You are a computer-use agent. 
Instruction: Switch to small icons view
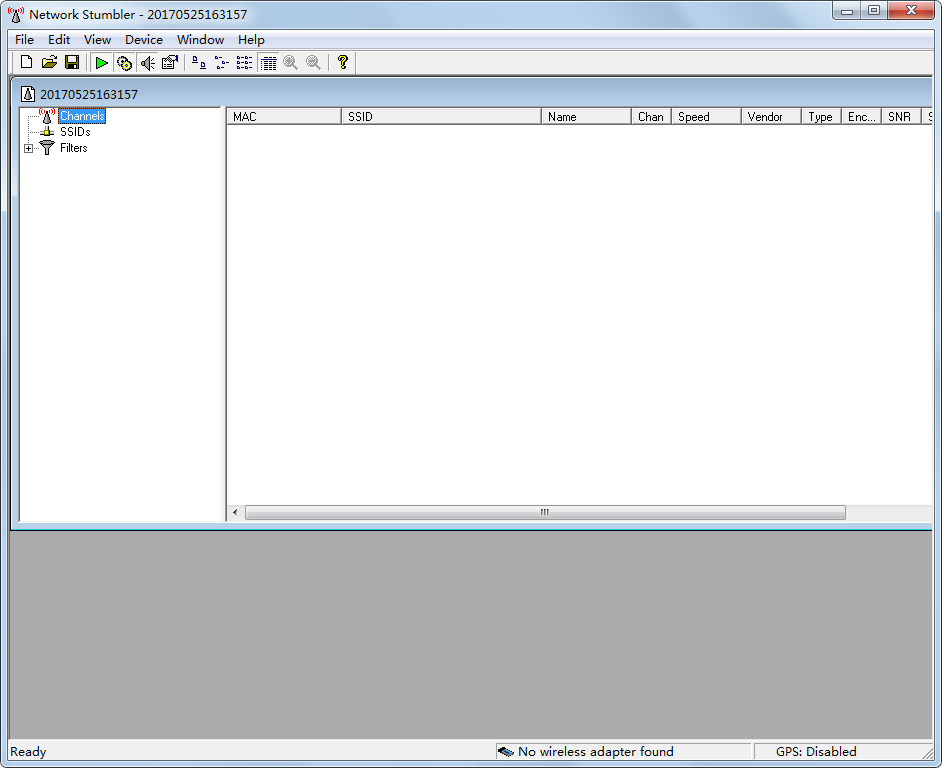click(x=222, y=63)
